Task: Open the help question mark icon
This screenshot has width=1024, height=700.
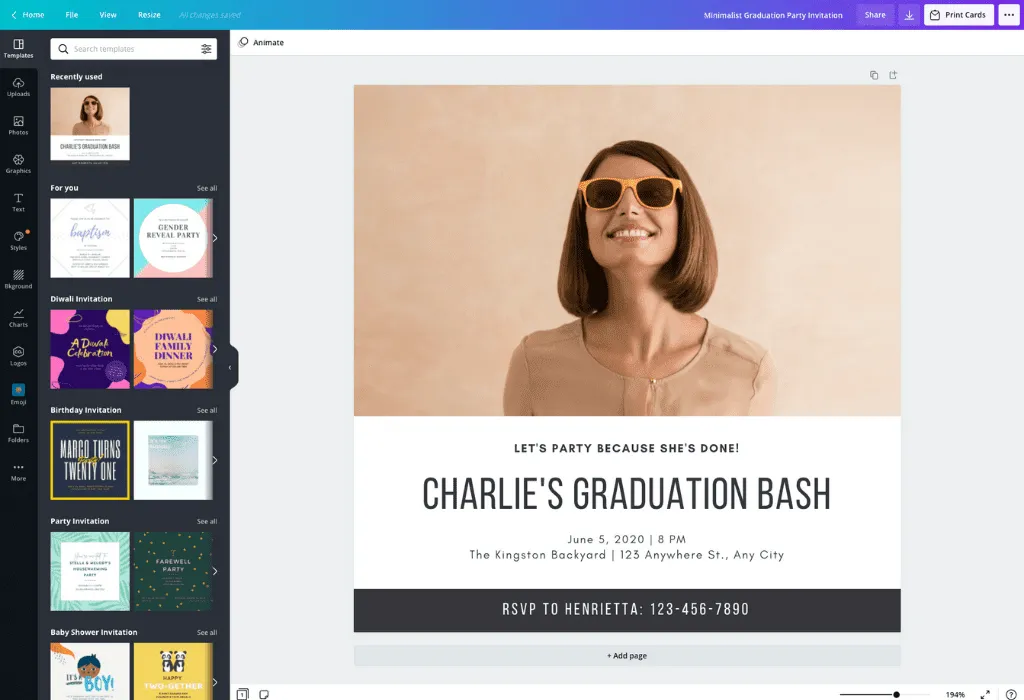Action: [1011, 695]
